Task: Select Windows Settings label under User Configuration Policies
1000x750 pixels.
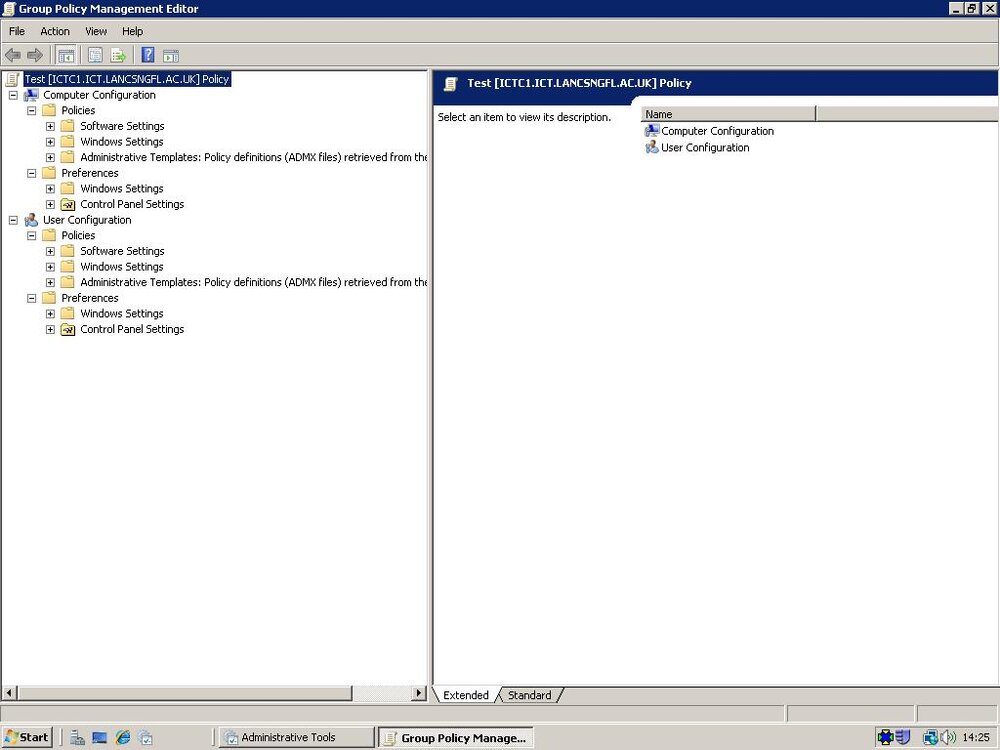Action: (x=122, y=267)
